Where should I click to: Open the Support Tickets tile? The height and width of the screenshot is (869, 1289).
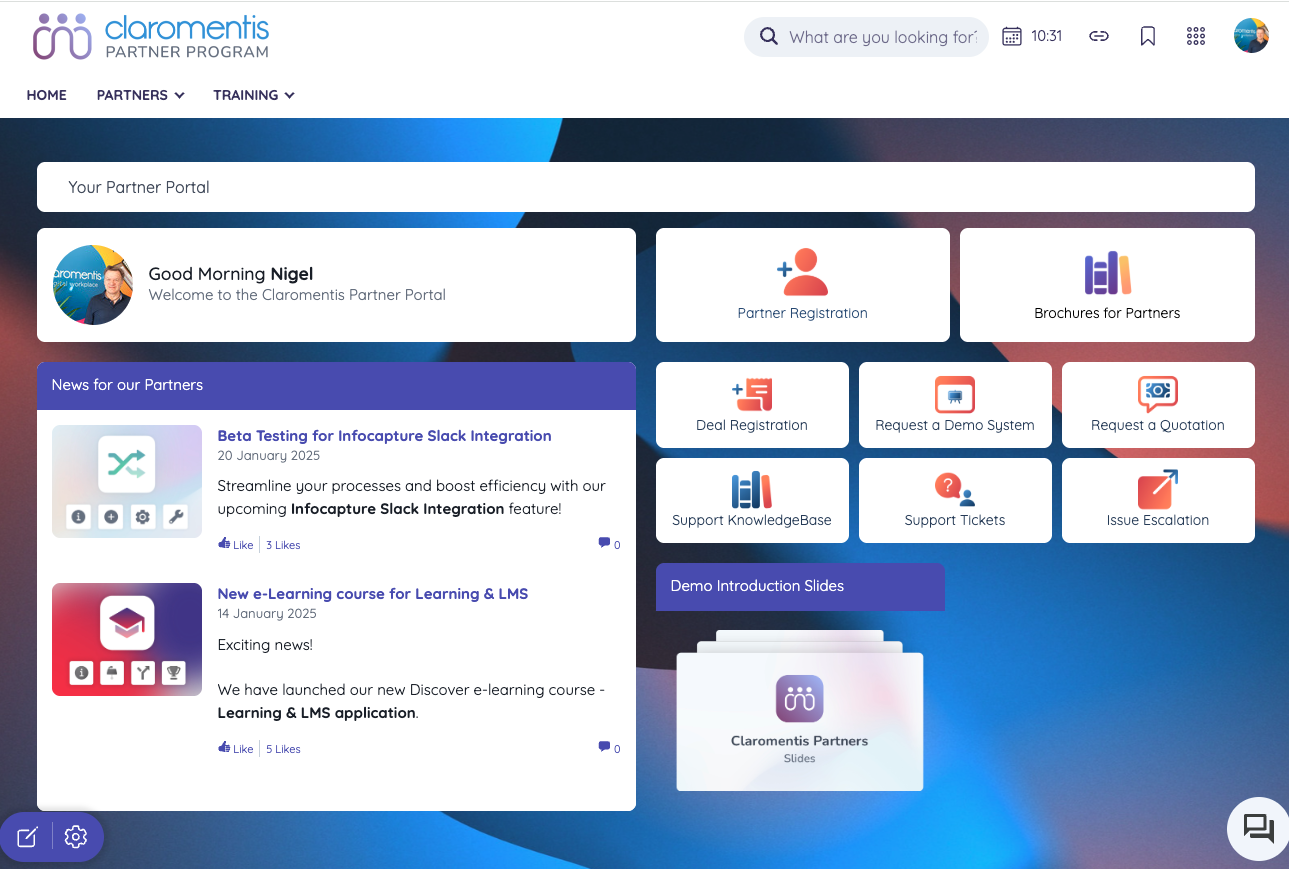(x=955, y=500)
